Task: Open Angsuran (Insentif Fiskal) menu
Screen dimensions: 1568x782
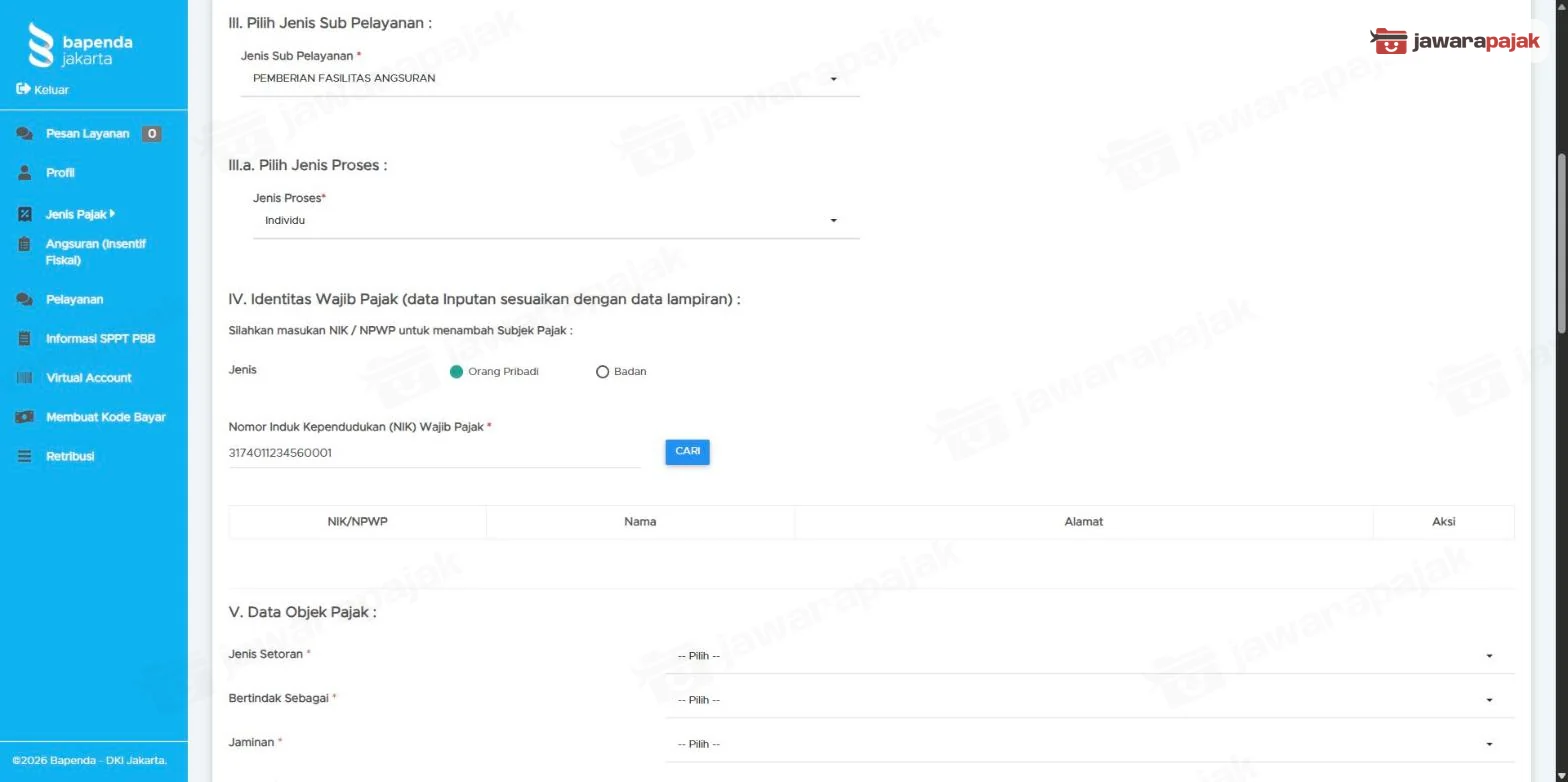Action: [x=94, y=252]
